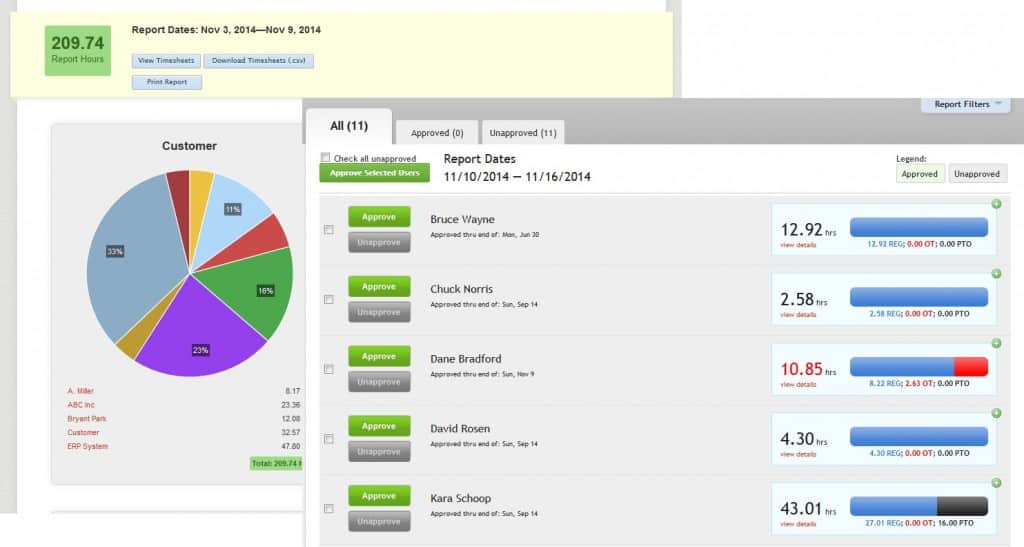
Task: Open view details under Kara Schoop's 43.01 hrs
Action: 798,524
